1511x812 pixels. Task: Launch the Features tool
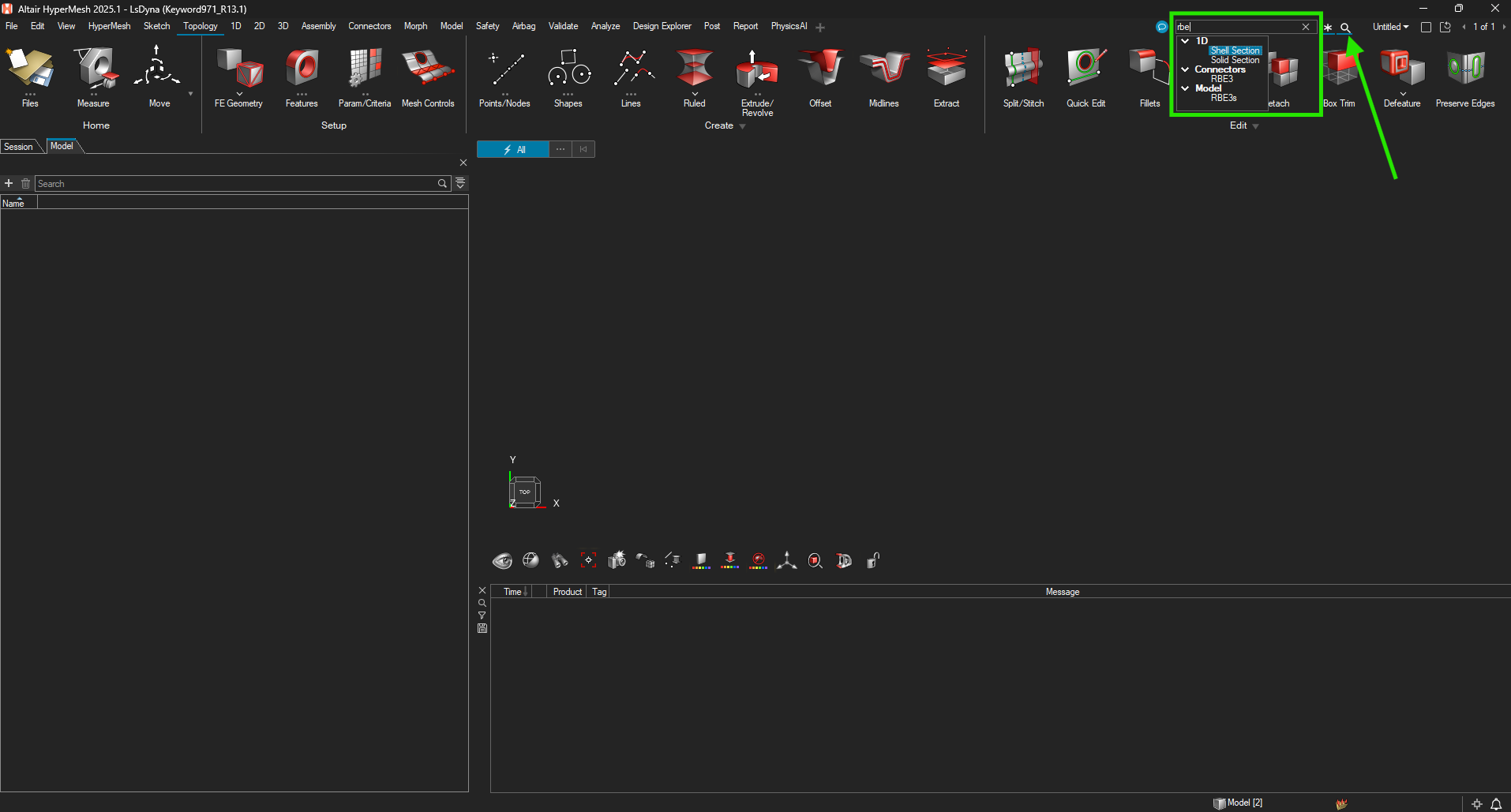click(302, 77)
